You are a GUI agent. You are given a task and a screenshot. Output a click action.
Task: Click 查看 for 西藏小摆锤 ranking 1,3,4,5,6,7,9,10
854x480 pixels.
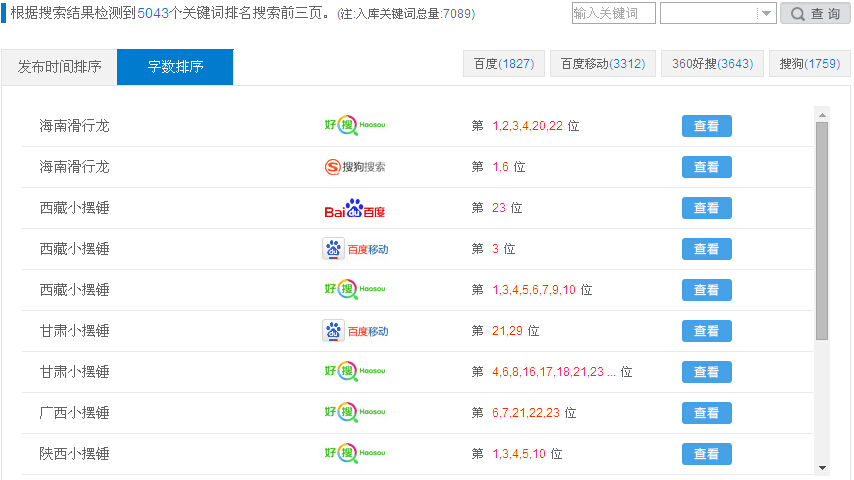[706, 290]
